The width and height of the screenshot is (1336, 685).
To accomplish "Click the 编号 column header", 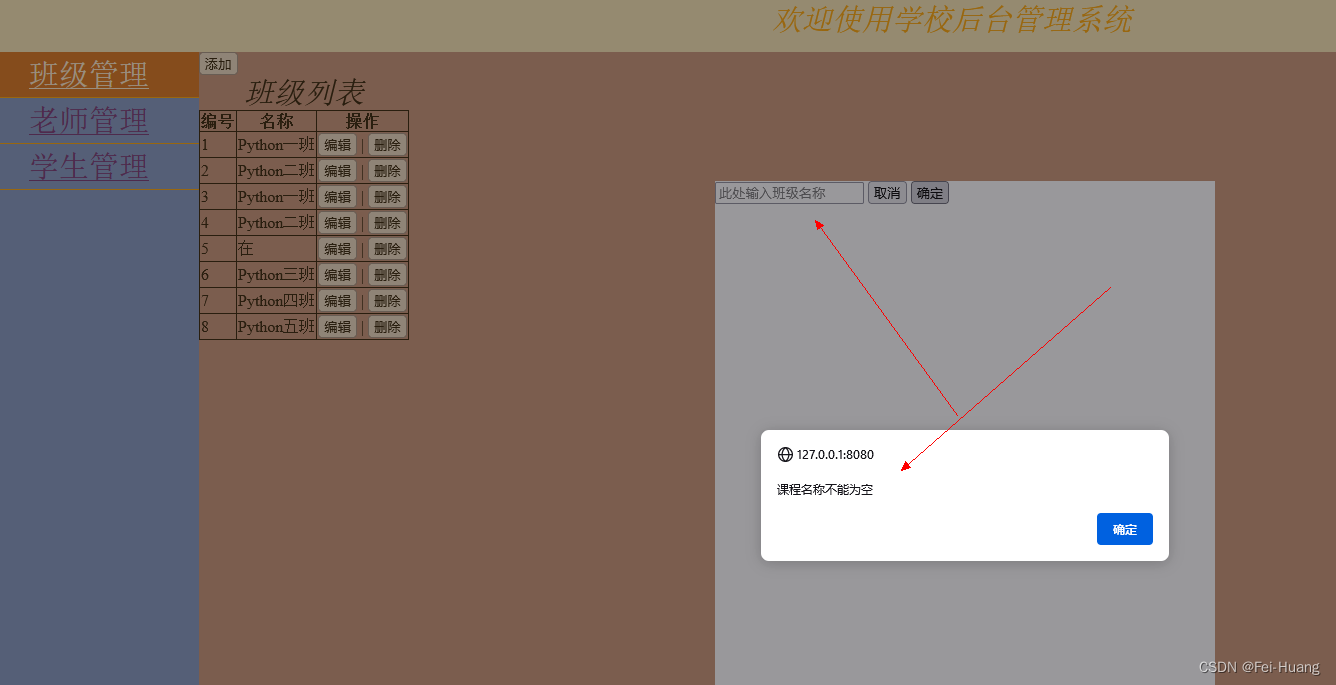I will [218, 121].
